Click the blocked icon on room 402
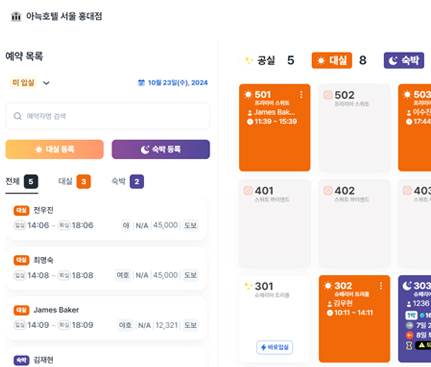This screenshot has height=367, width=431. 328,191
